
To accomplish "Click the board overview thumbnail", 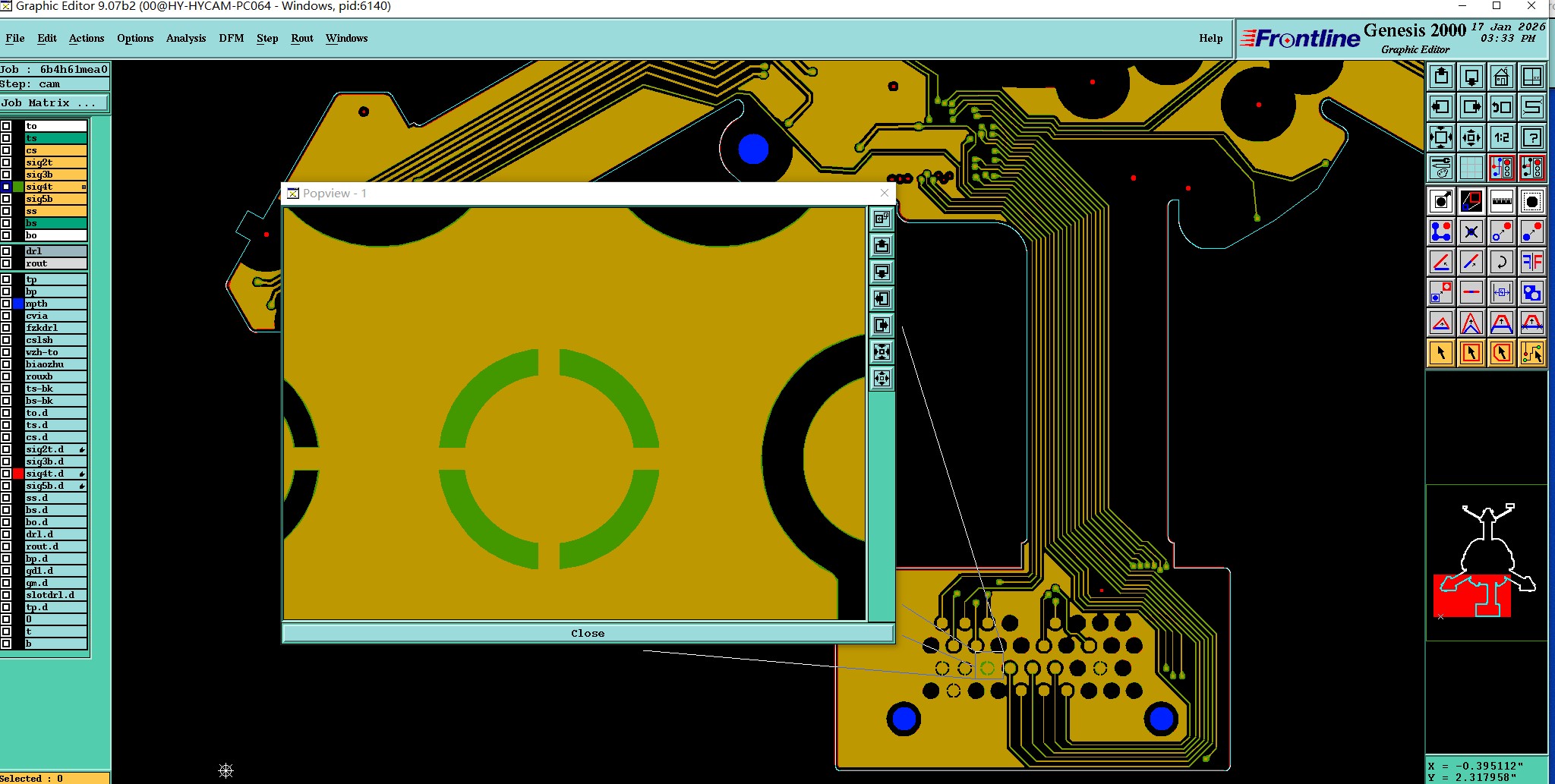I will [1487, 562].
